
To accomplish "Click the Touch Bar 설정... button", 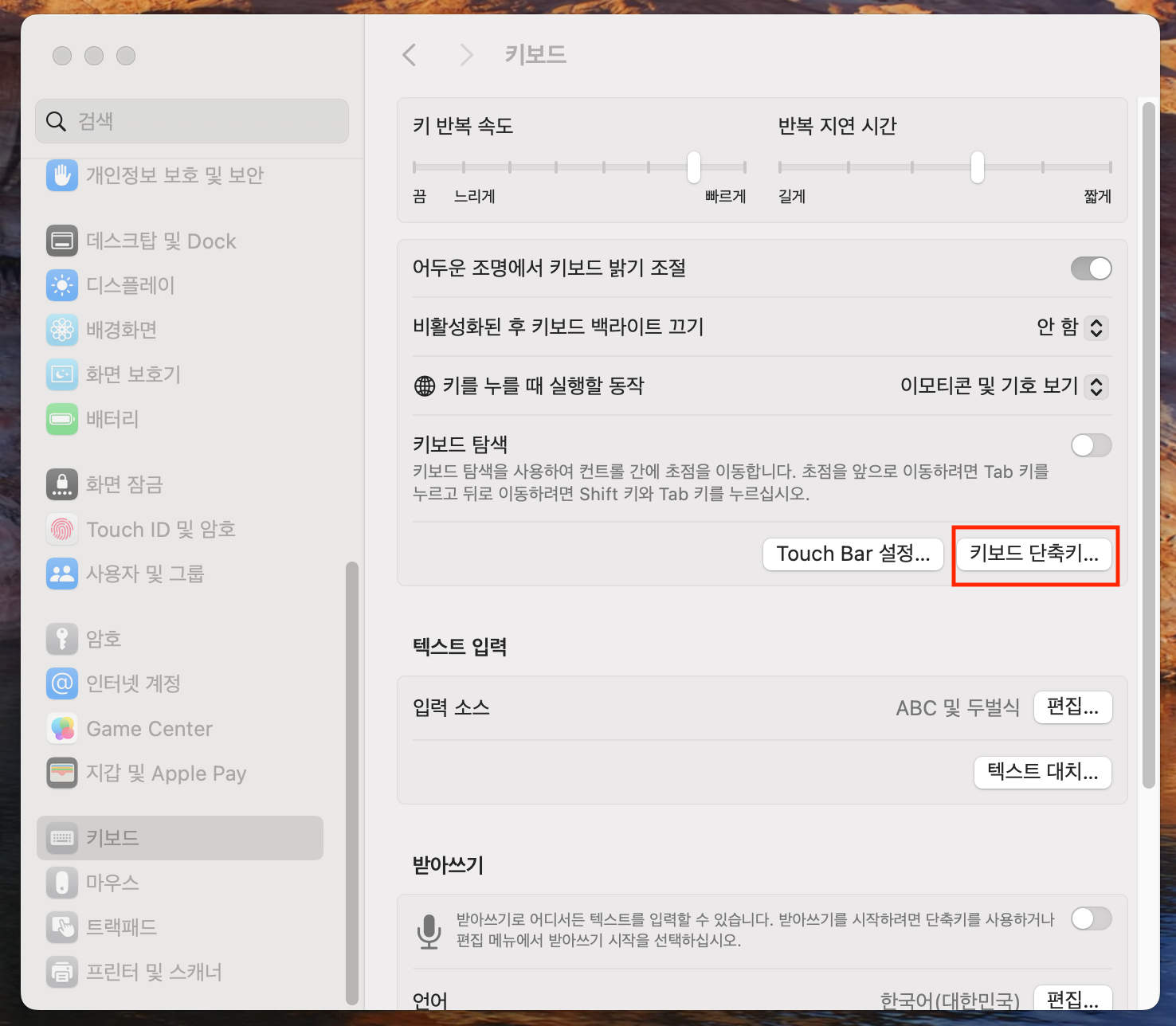I will tap(853, 554).
